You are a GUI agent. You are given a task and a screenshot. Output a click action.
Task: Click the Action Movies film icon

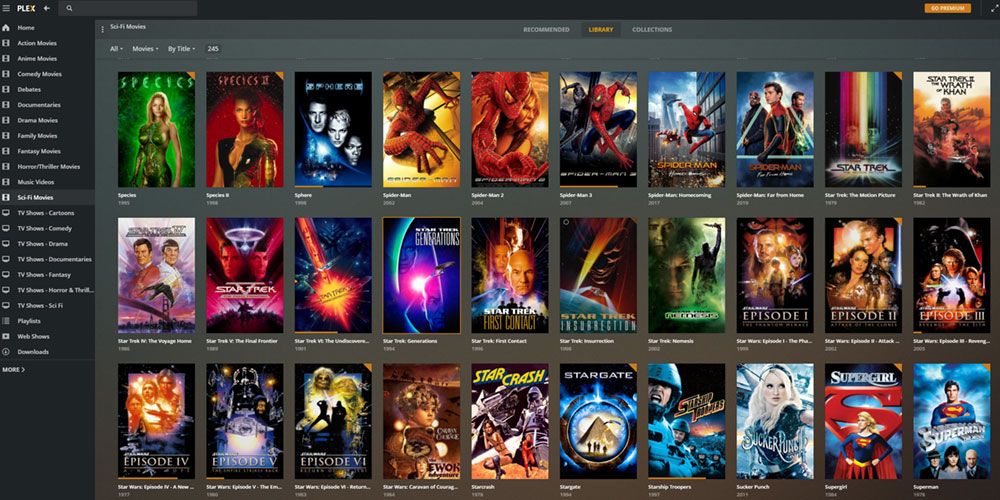(6, 43)
